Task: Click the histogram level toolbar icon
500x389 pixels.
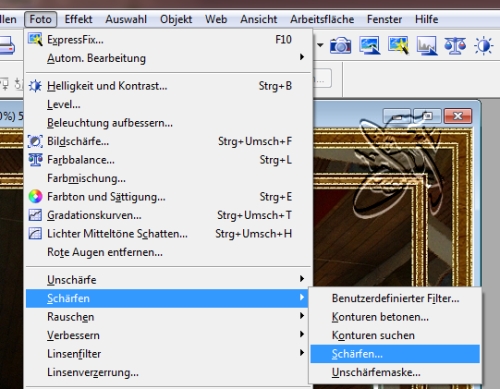Action: [427, 45]
